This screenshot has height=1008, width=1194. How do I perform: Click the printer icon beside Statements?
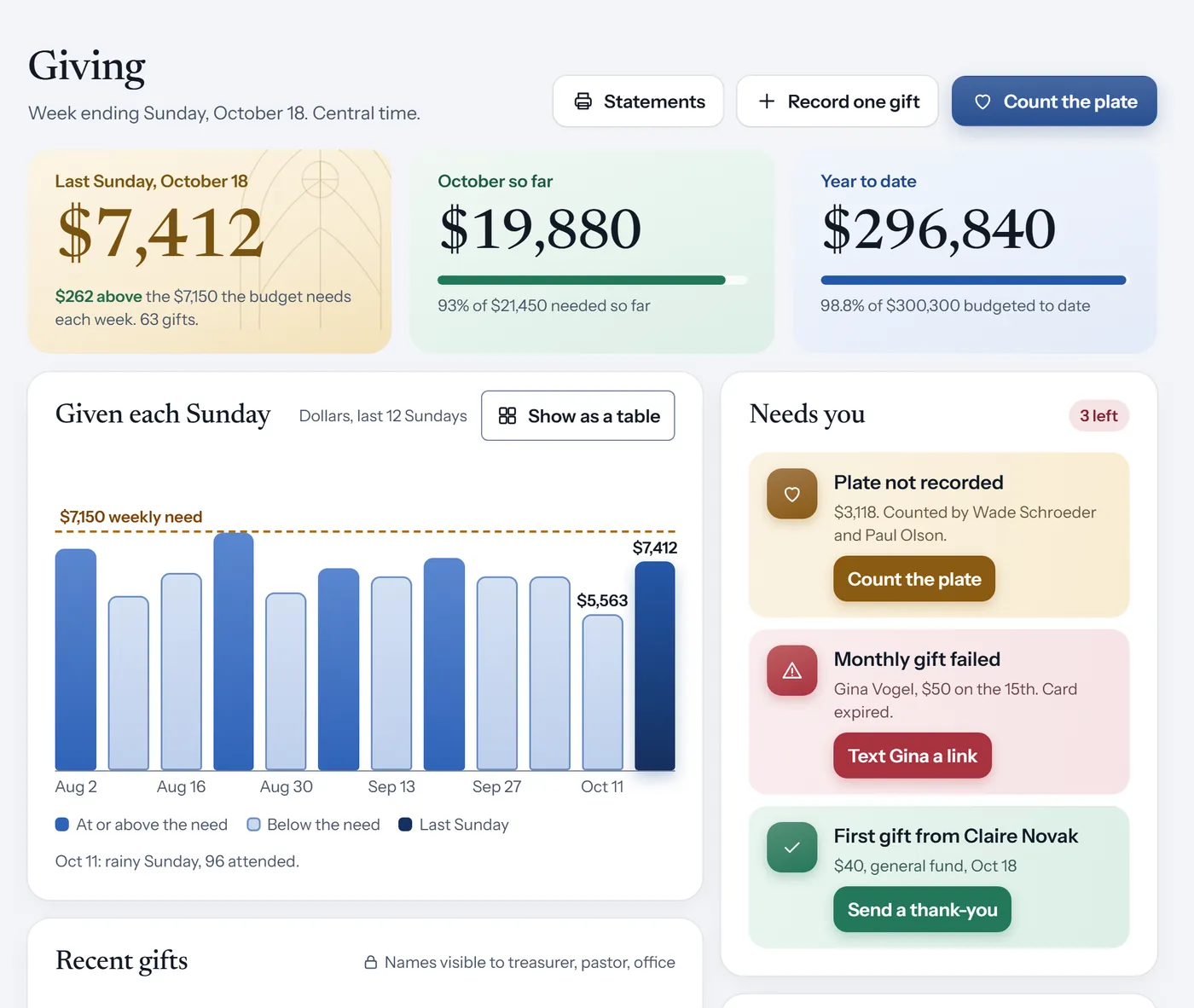coord(583,101)
